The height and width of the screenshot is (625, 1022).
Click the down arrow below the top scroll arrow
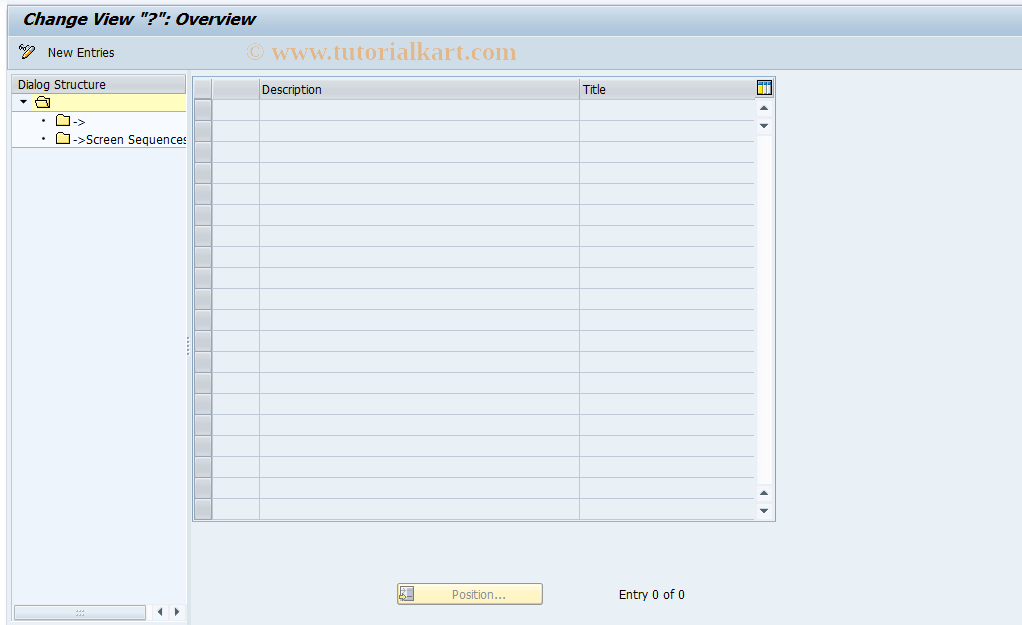(x=764, y=125)
